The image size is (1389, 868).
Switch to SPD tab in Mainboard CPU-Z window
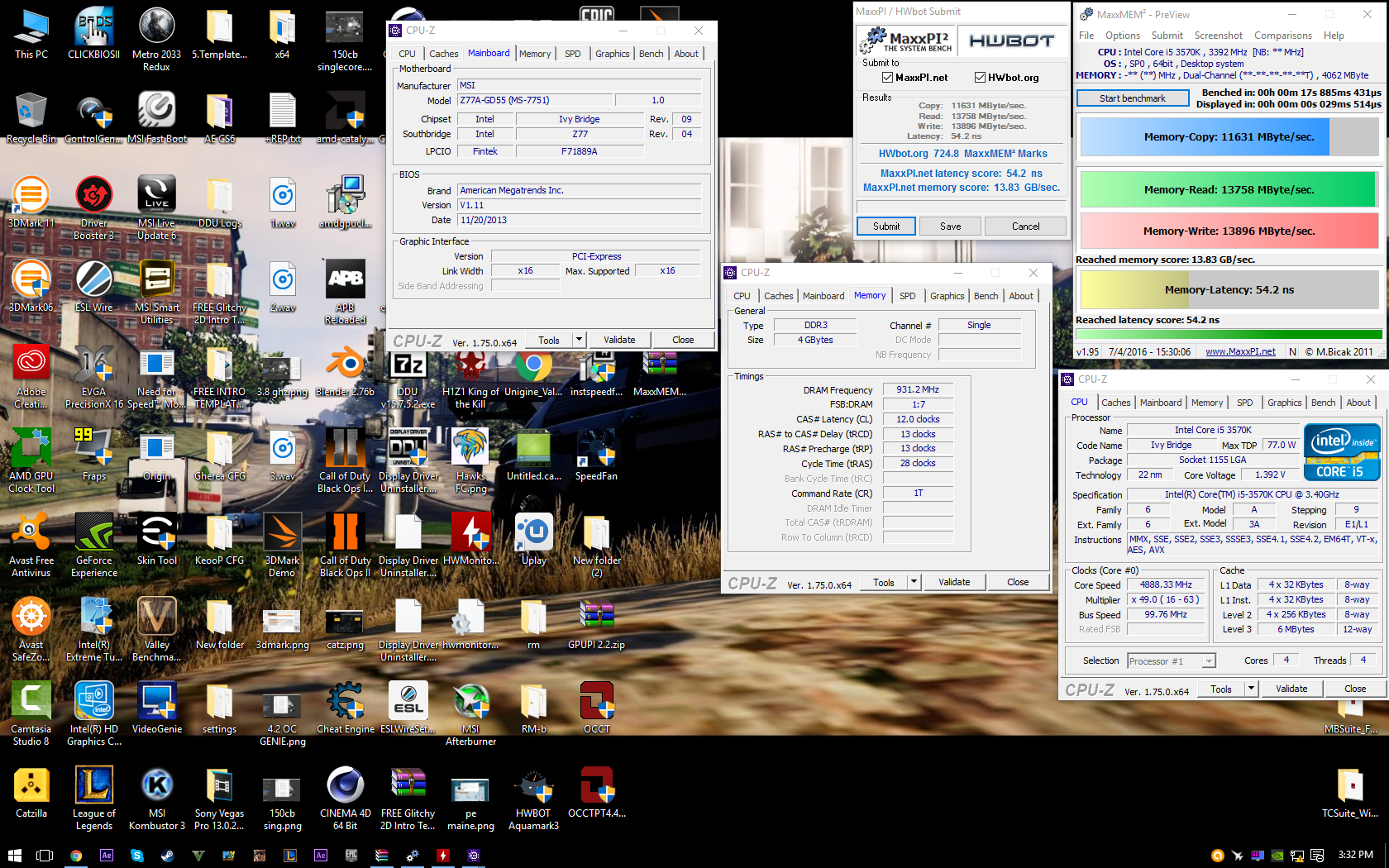[x=573, y=54]
